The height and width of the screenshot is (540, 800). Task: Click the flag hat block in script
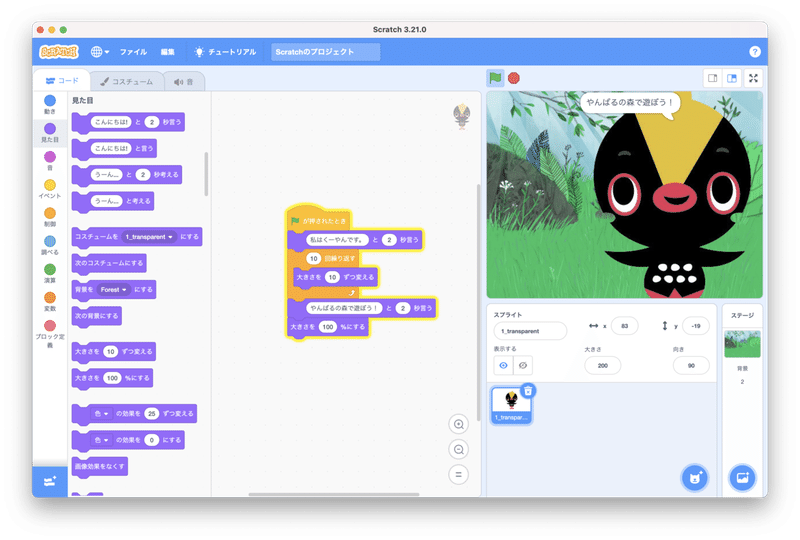(x=318, y=218)
